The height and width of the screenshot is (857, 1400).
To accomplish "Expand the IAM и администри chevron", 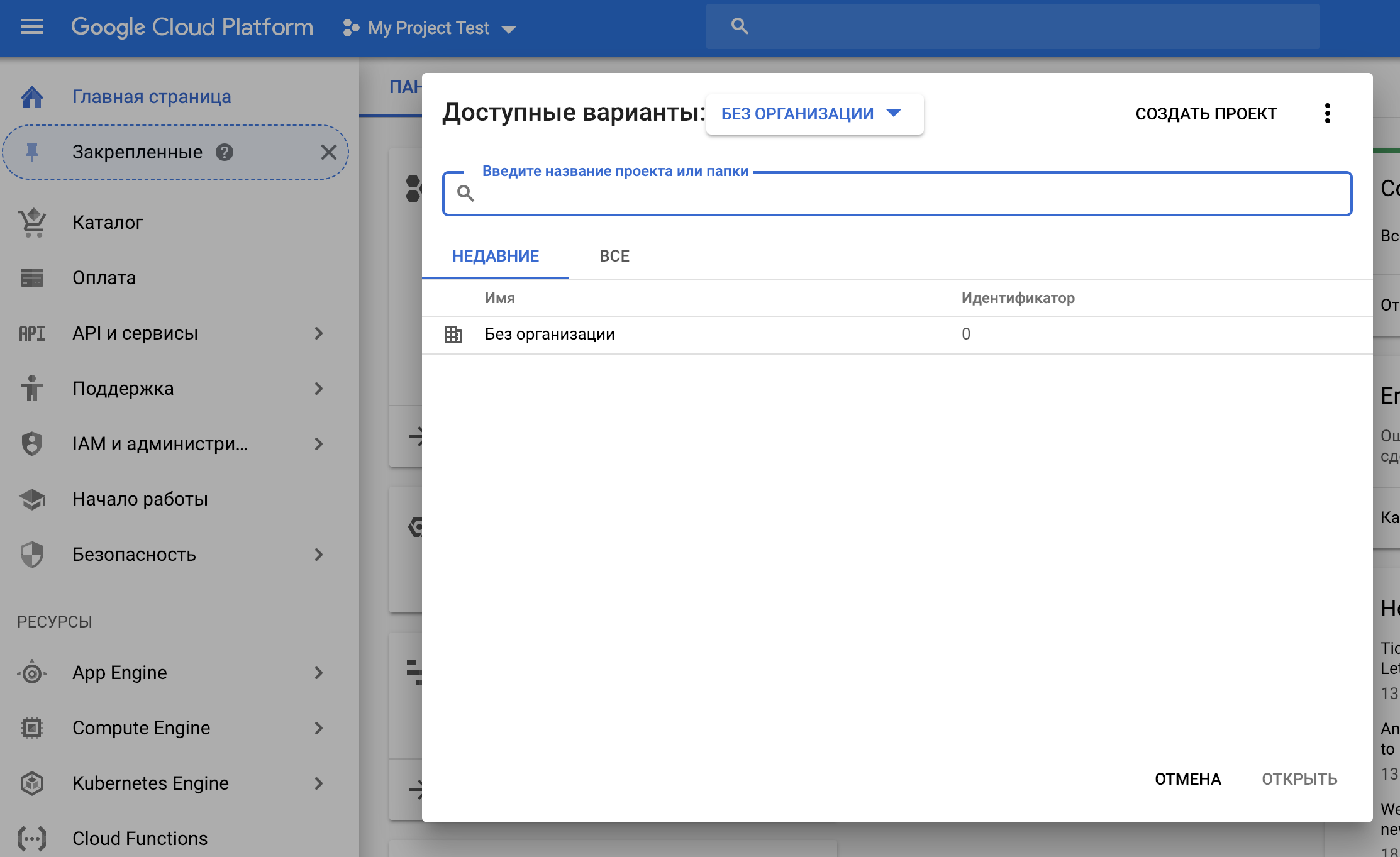I will [319, 444].
